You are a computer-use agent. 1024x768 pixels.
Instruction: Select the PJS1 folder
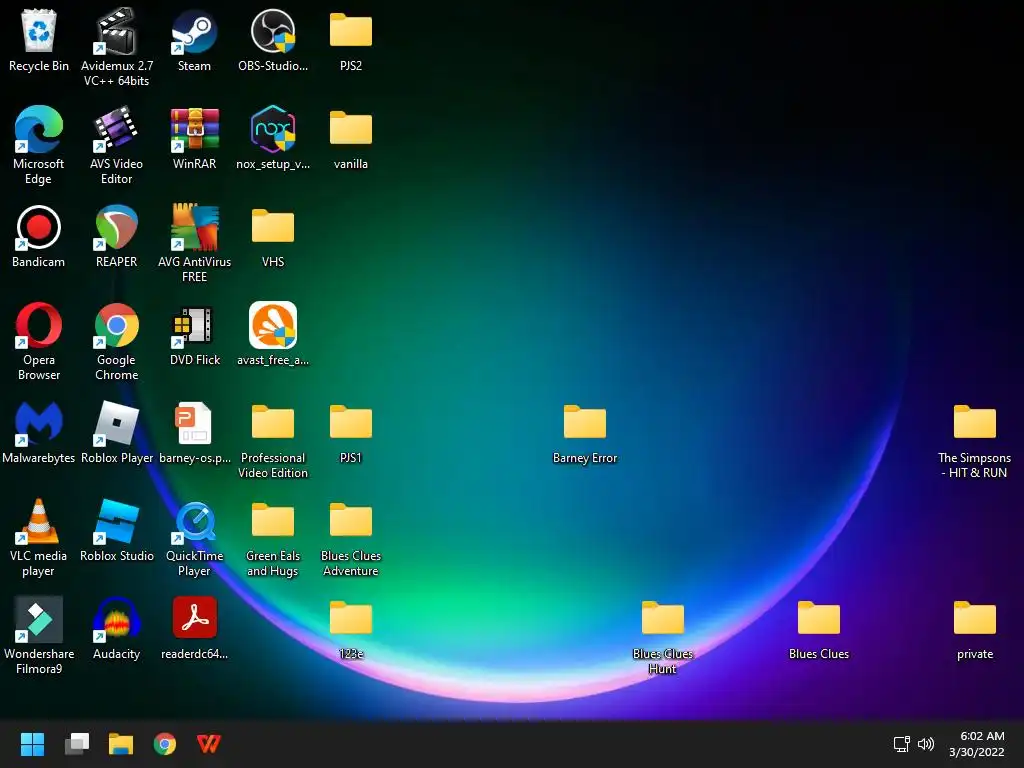point(351,423)
